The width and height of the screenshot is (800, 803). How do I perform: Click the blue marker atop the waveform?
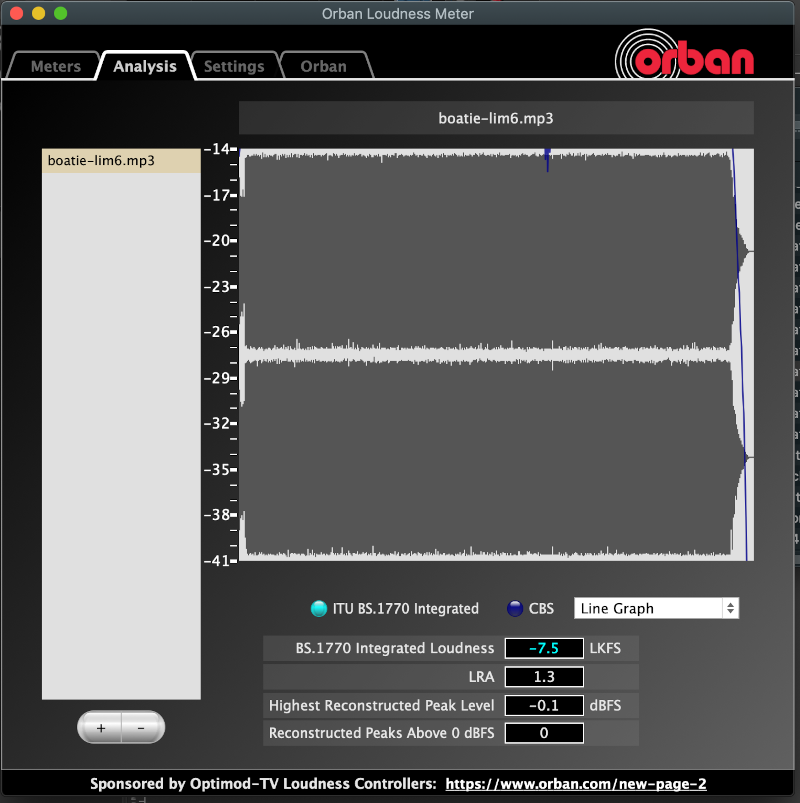tap(547, 155)
